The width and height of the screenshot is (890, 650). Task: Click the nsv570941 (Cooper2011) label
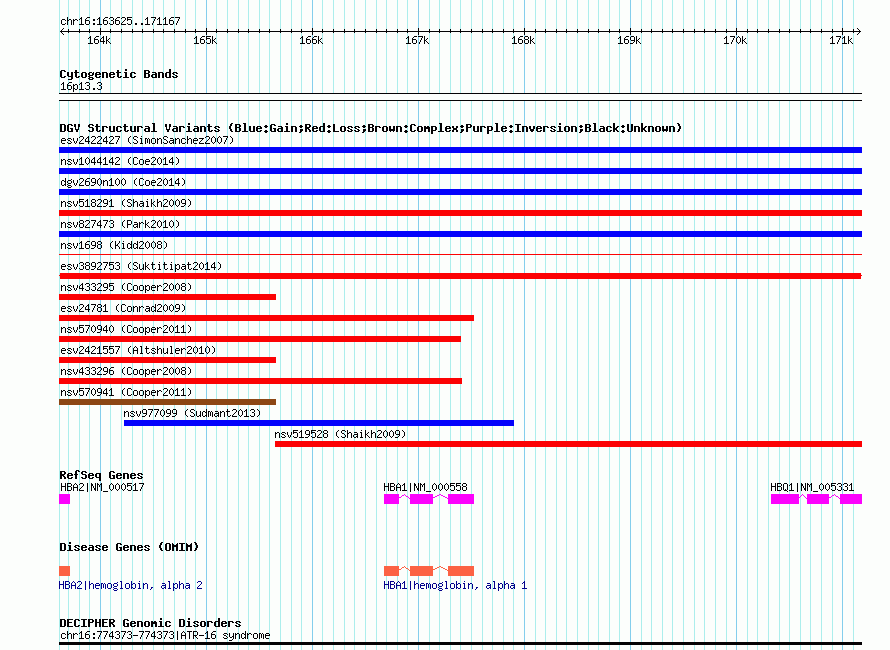(126, 392)
